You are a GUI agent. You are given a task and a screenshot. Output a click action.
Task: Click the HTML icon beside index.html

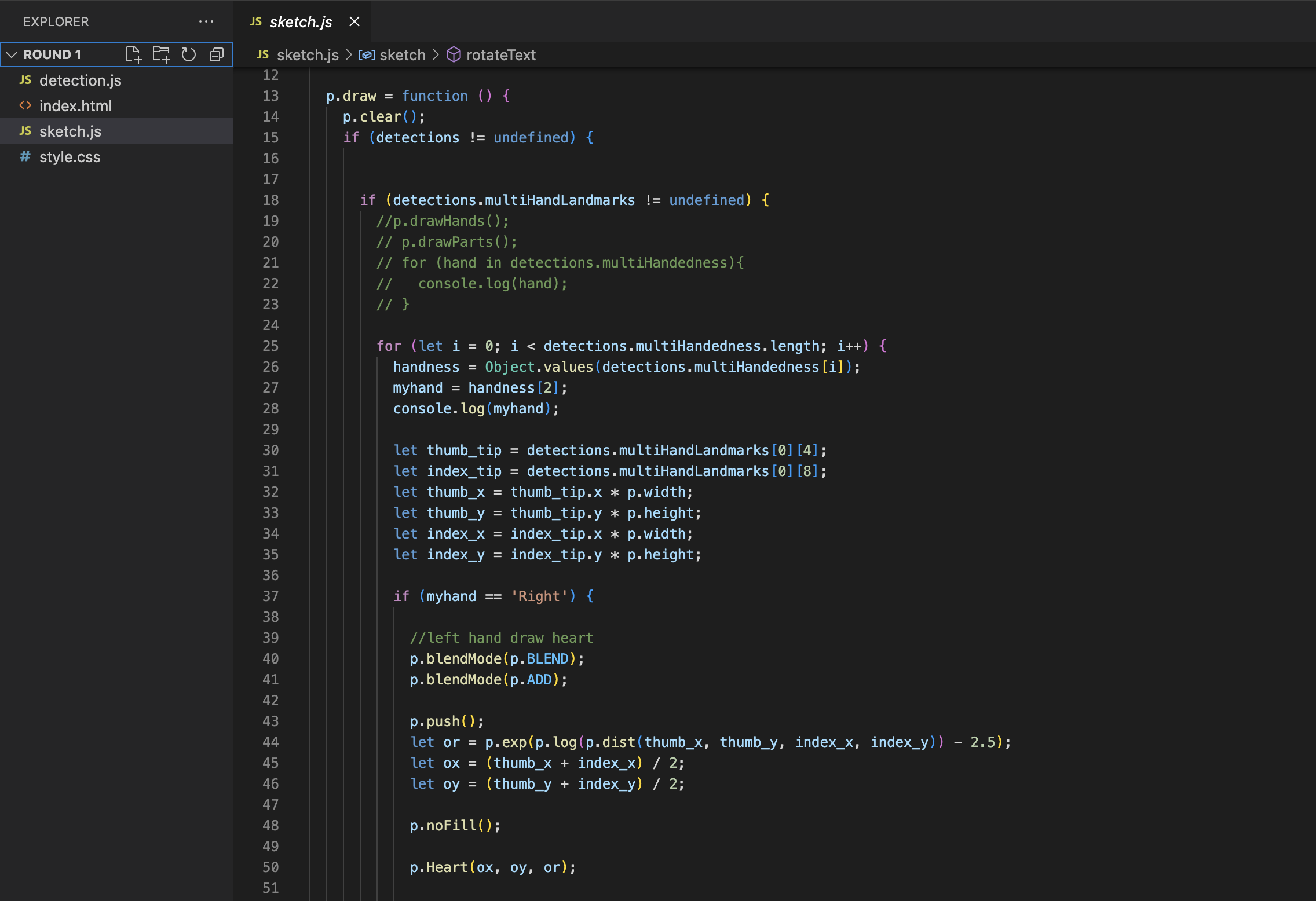pyautogui.click(x=25, y=105)
